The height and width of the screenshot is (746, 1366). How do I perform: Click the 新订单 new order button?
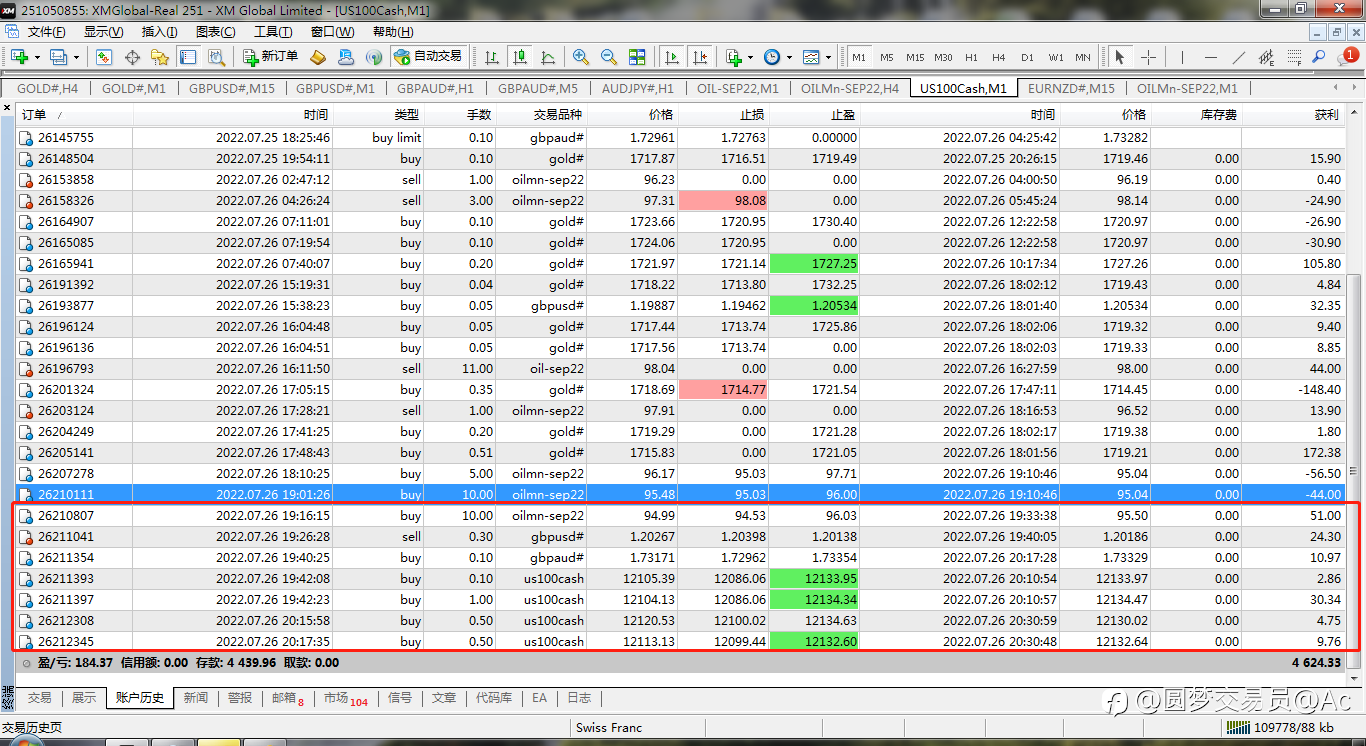pyautogui.click(x=270, y=57)
